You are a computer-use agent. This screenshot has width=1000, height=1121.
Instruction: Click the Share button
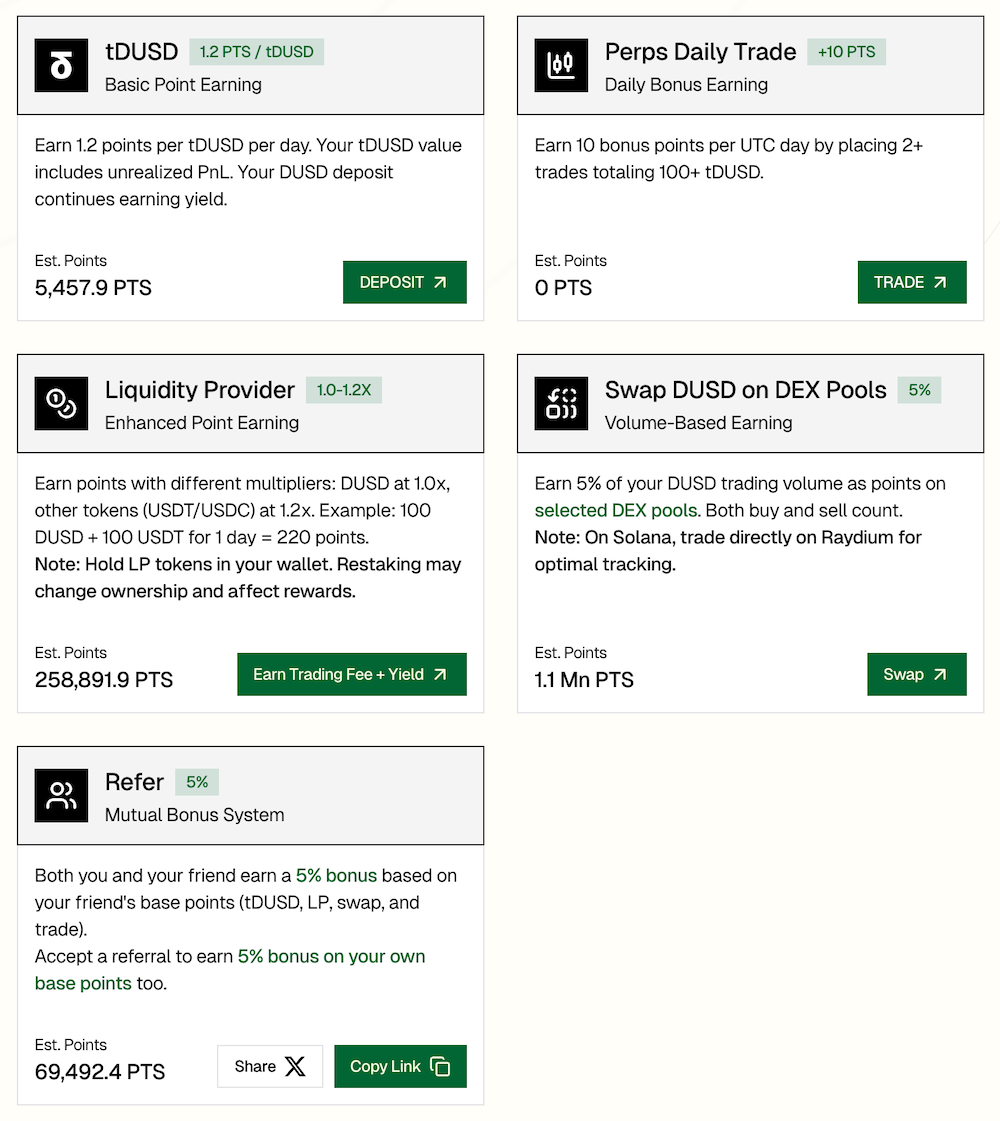point(270,1066)
